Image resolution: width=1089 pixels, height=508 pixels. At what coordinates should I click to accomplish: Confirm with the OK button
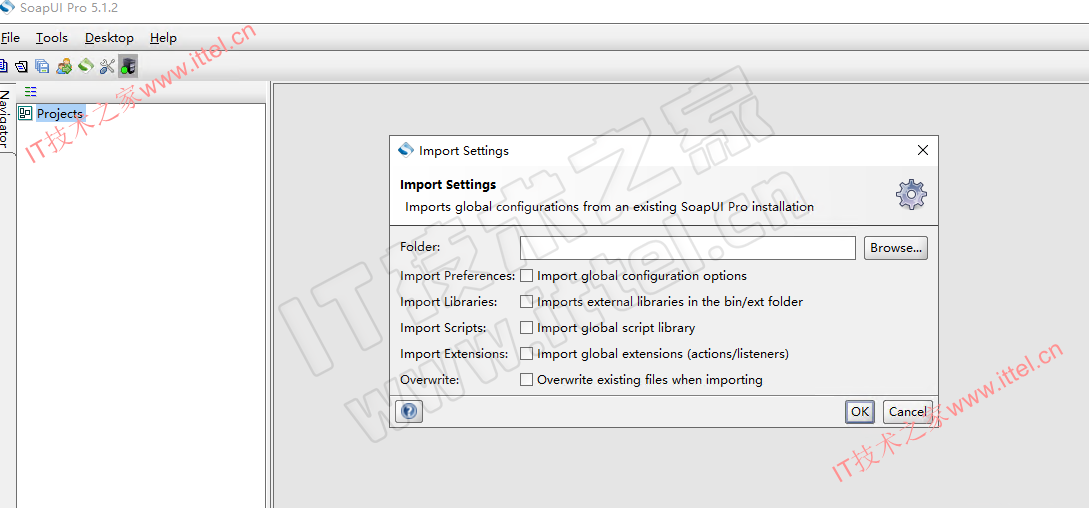point(860,412)
